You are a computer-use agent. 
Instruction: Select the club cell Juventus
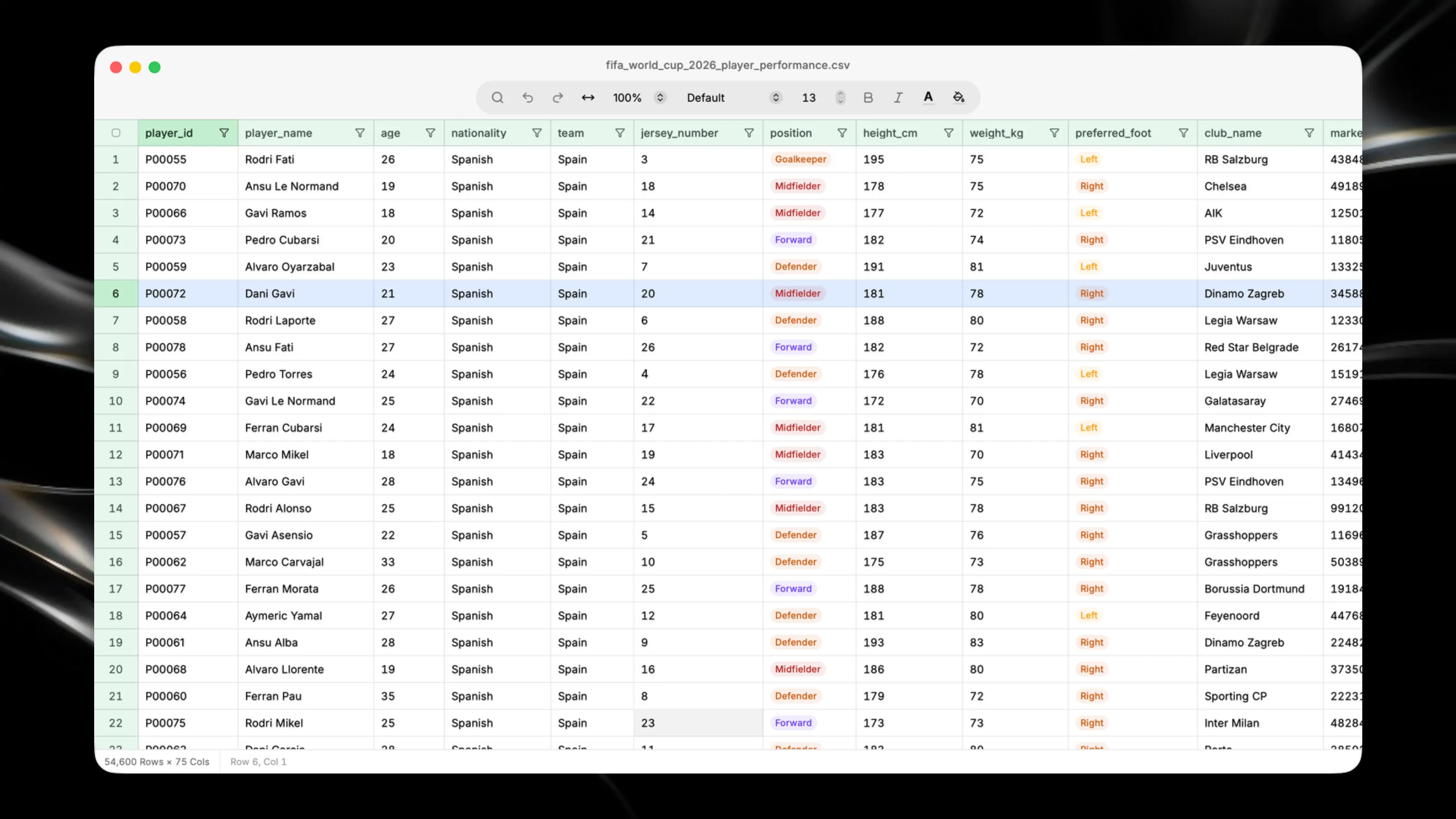click(x=1260, y=268)
